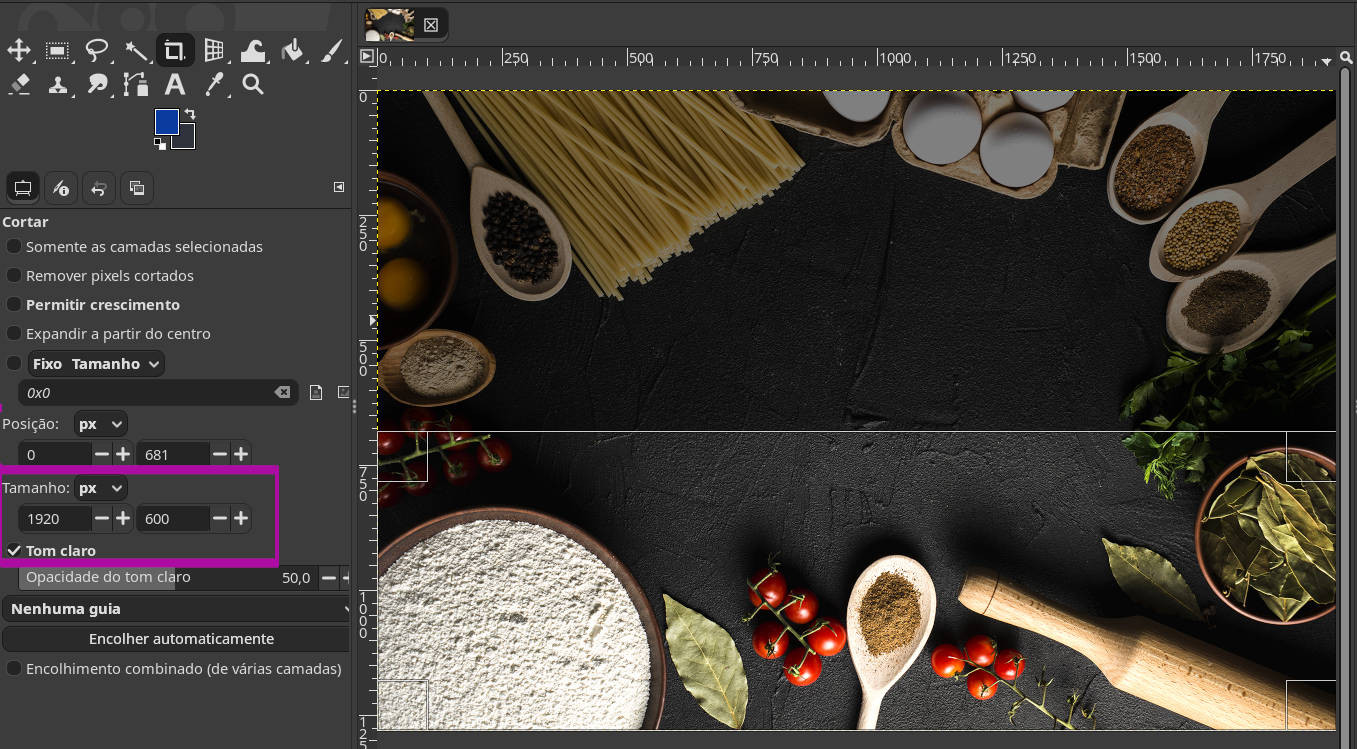This screenshot has height=749, width=1357.
Task: Switch to the Undo History tab
Action: (x=99, y=188)
